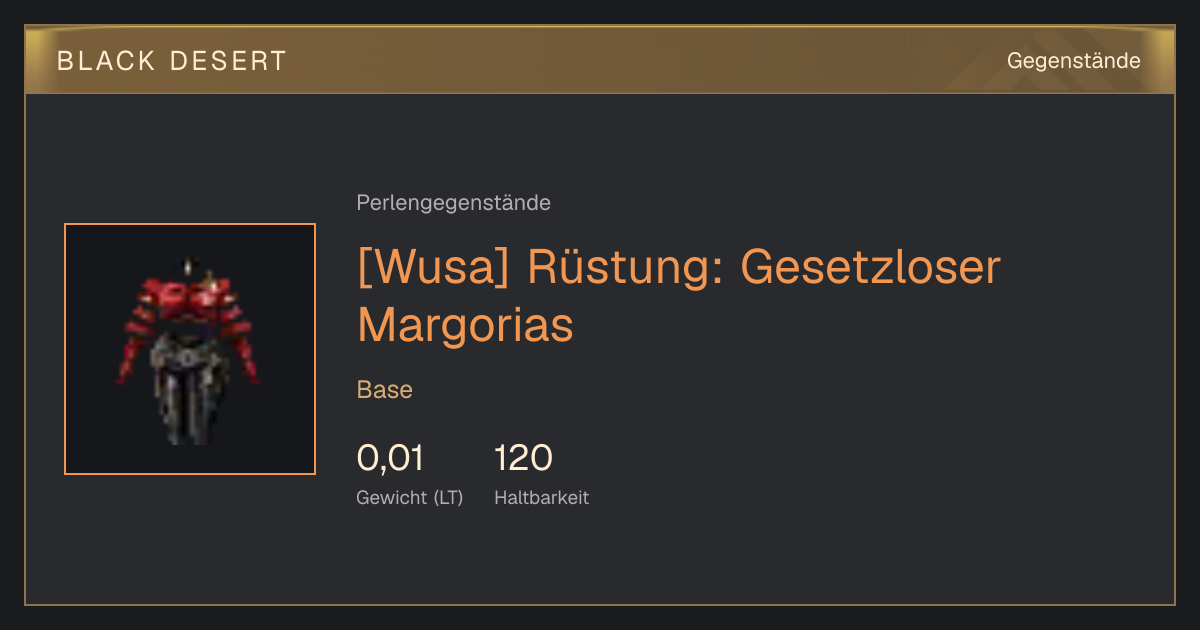Select the Base grade label
This screenshot has width=1200, height=630.
[385, 390]
